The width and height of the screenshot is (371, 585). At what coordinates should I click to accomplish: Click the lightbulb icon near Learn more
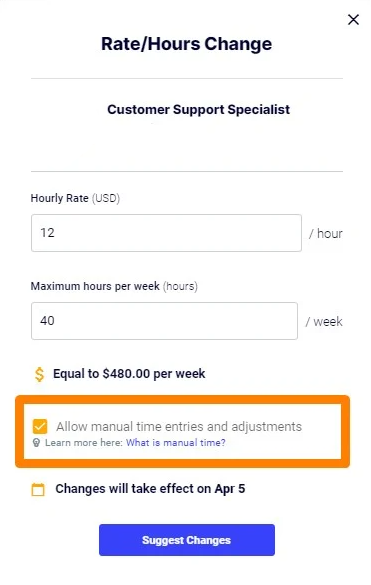36,443
